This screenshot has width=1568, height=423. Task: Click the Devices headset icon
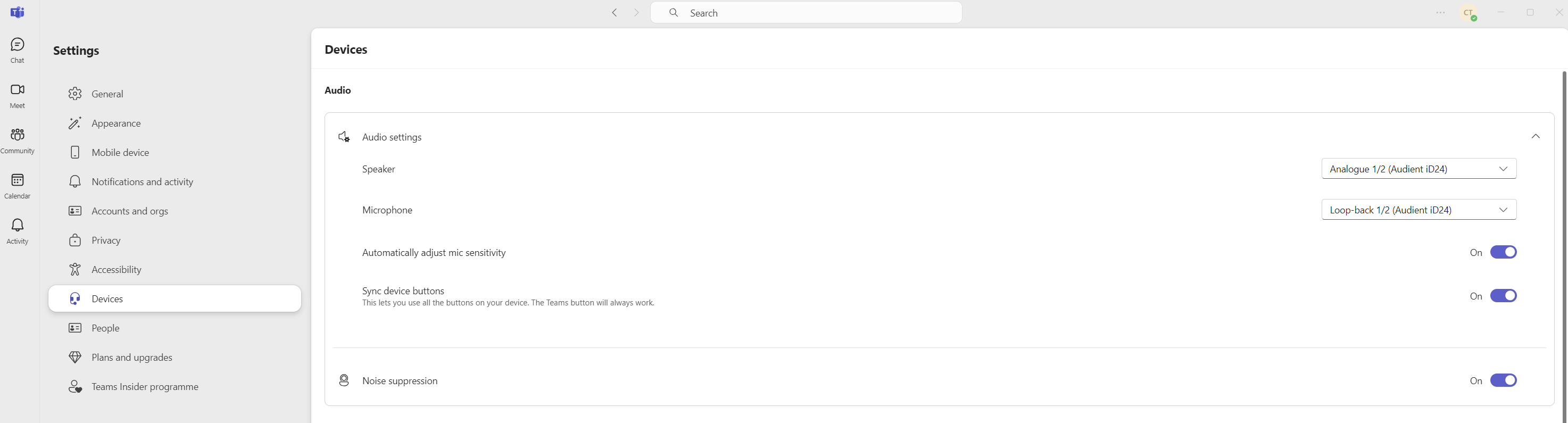[75, 298]
